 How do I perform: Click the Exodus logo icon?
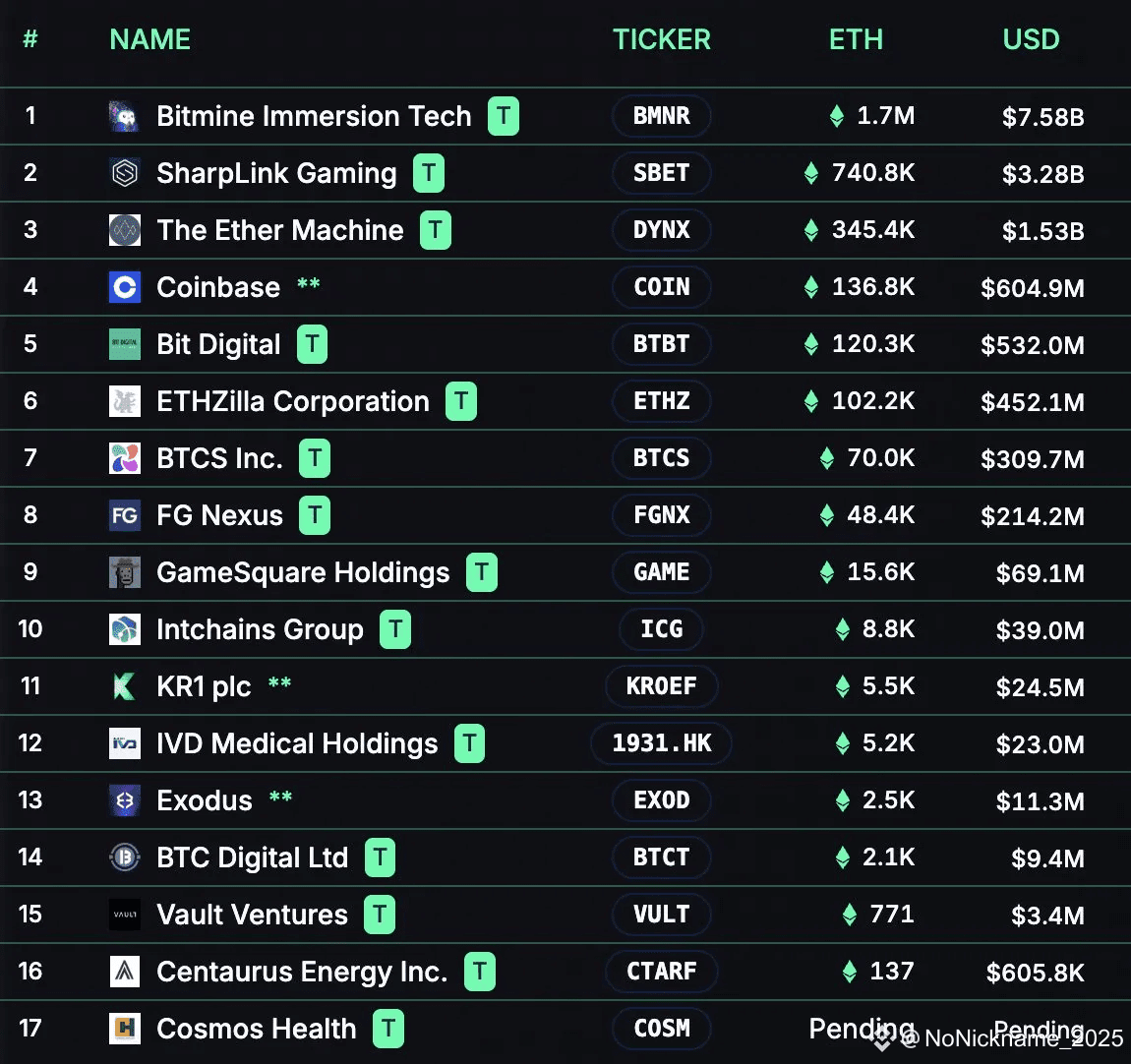click(x=124, y=800)
